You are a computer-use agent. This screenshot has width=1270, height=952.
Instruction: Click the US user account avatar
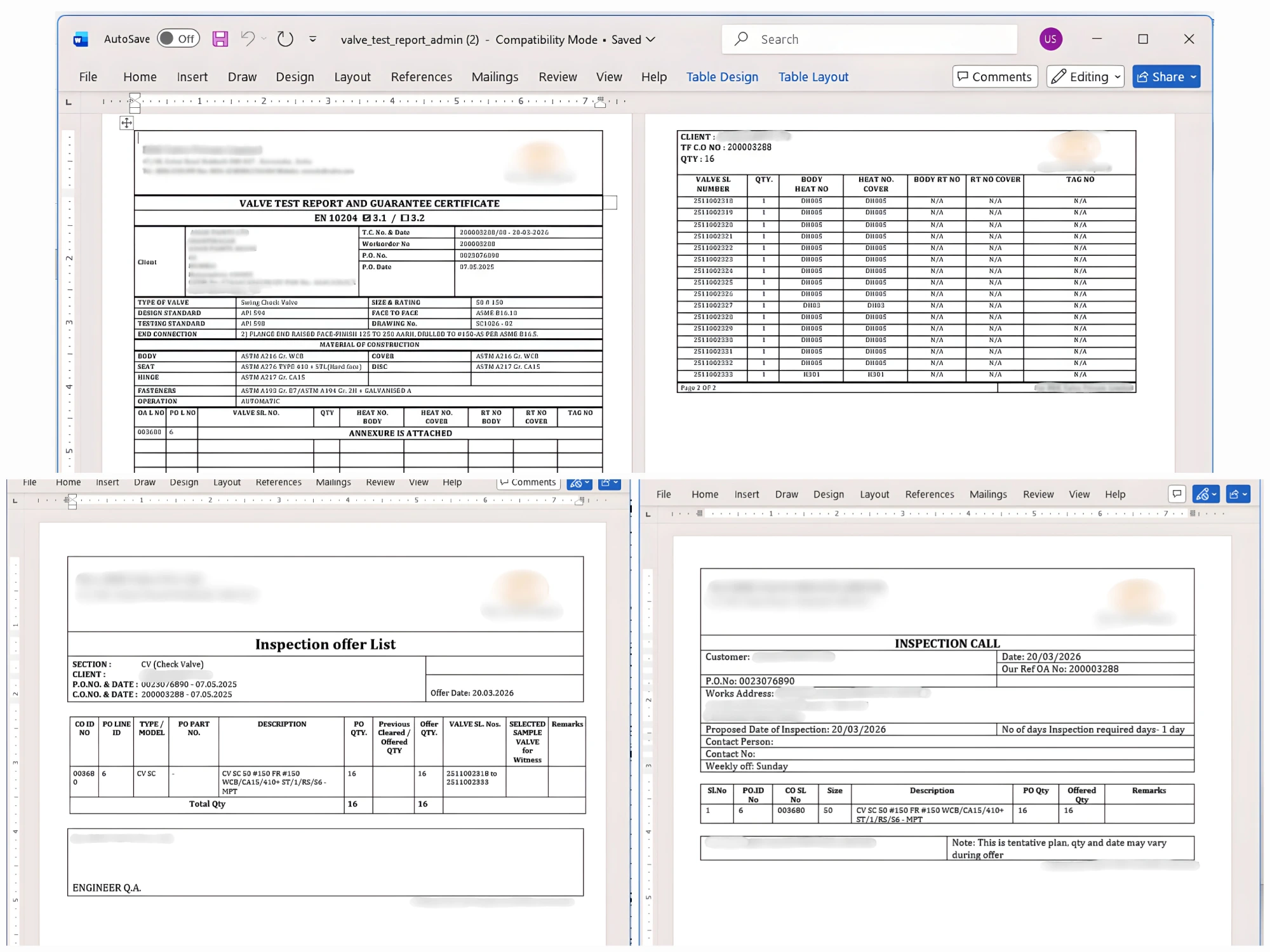[1050, 39]
